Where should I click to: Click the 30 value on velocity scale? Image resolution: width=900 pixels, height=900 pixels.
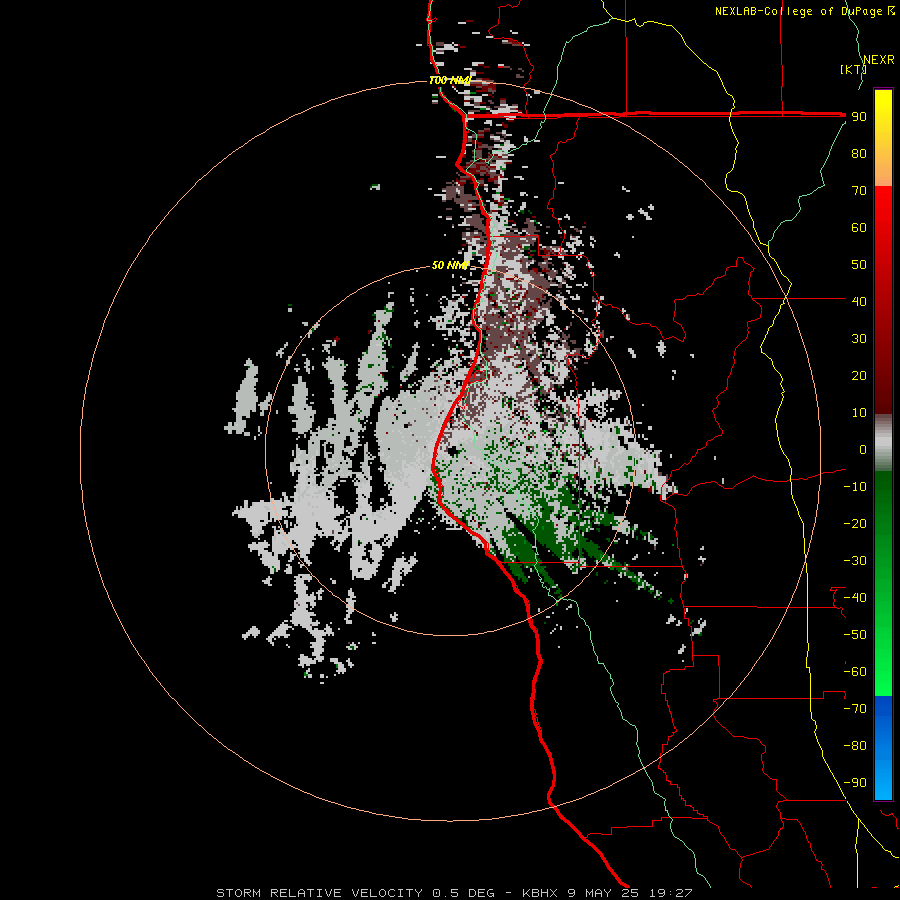point(859,339)
